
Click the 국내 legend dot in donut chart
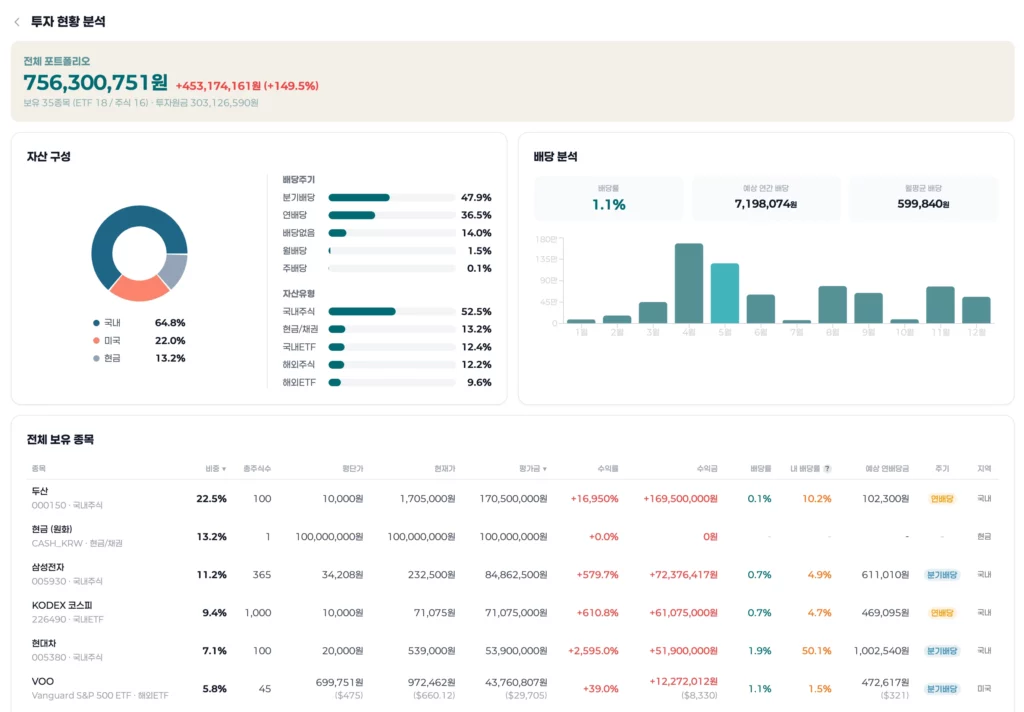click(97, 323)
